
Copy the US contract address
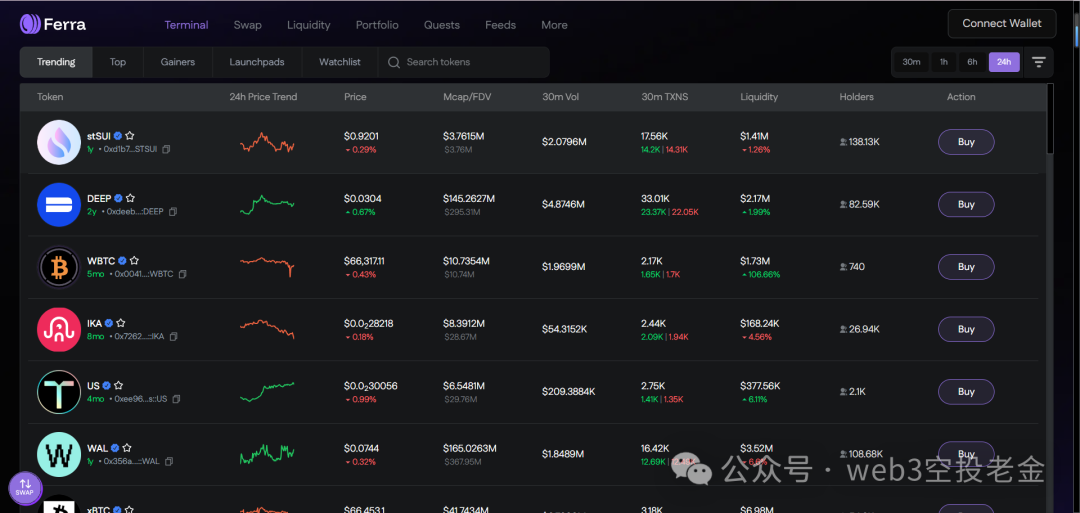click(x=176, y=399)
